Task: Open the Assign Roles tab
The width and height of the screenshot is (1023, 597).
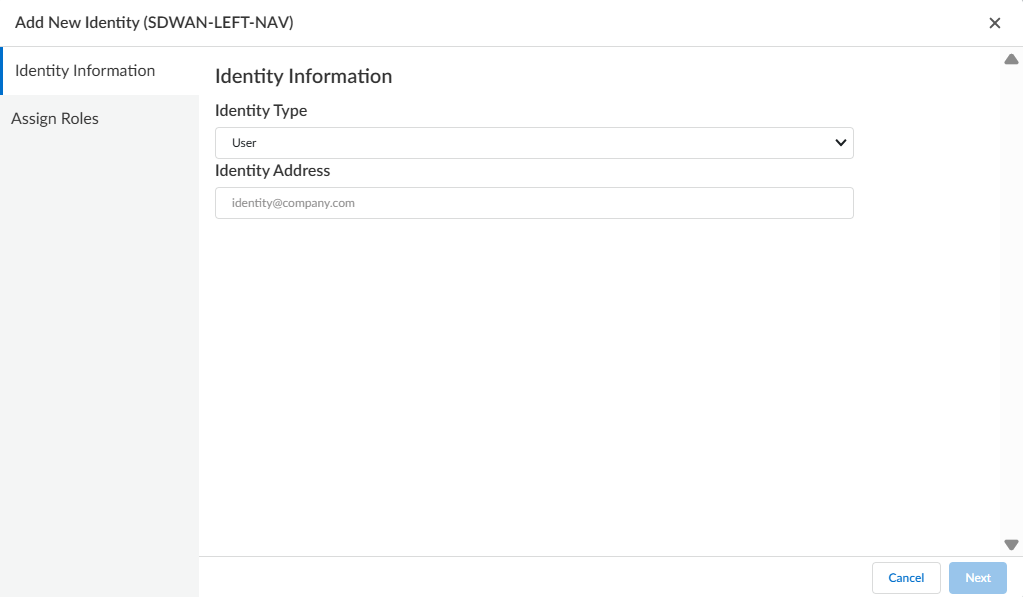Action: tap(55, 119)
